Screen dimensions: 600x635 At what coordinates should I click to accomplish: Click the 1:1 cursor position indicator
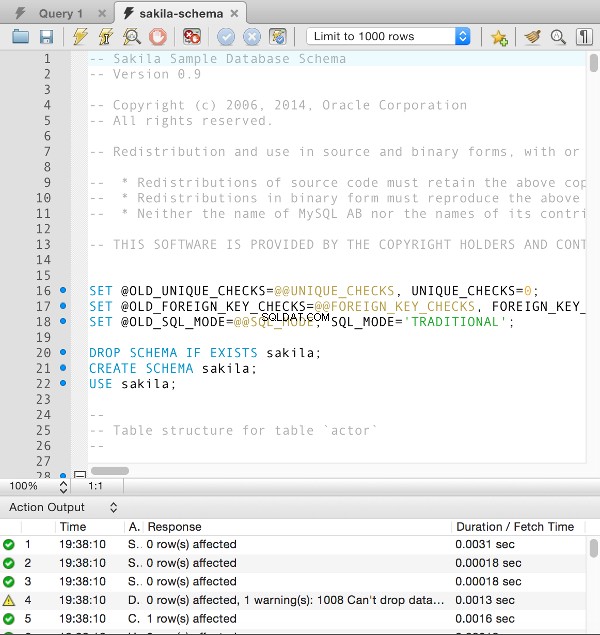96,486
